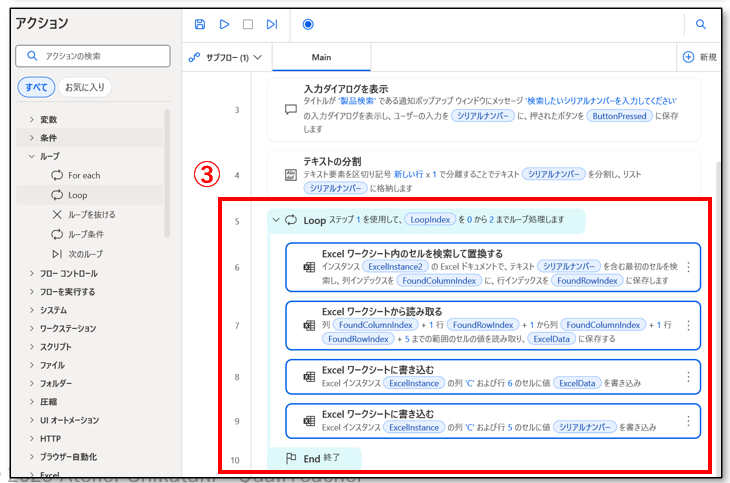This screenshot has width=730, height=483.
Task: Open more options for step 8 action
Action: pos(688,377)
